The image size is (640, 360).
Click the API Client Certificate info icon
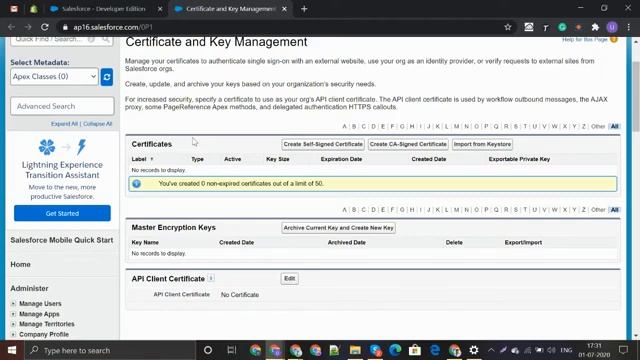(211, 278)
